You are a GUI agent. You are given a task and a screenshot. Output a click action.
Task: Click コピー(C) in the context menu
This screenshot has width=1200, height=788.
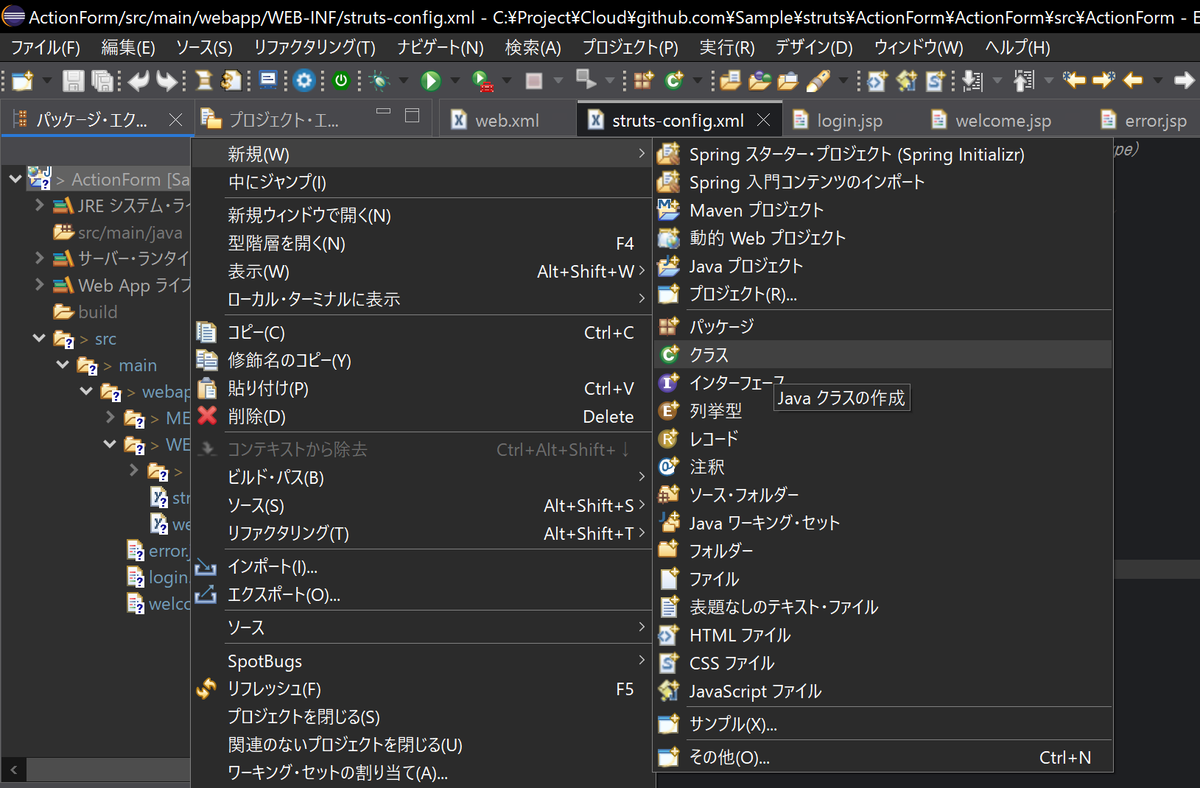pyautogui.click(x=420, y=333)
